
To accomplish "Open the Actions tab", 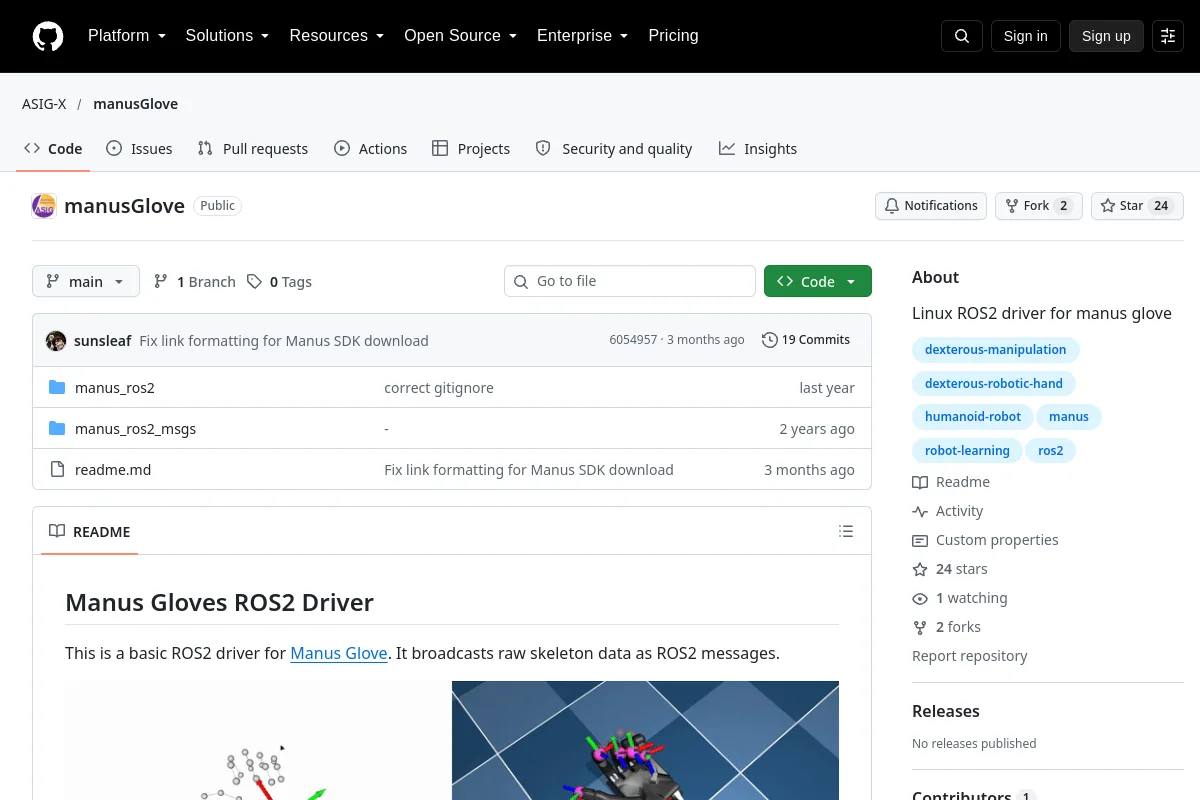I will (x=371, y=149).
